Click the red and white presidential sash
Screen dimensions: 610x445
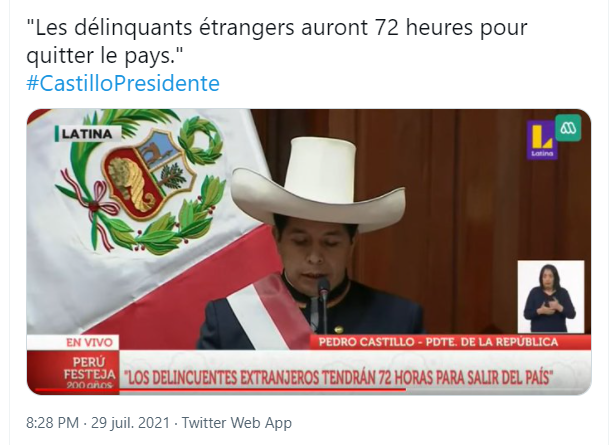tap(268, 311)
